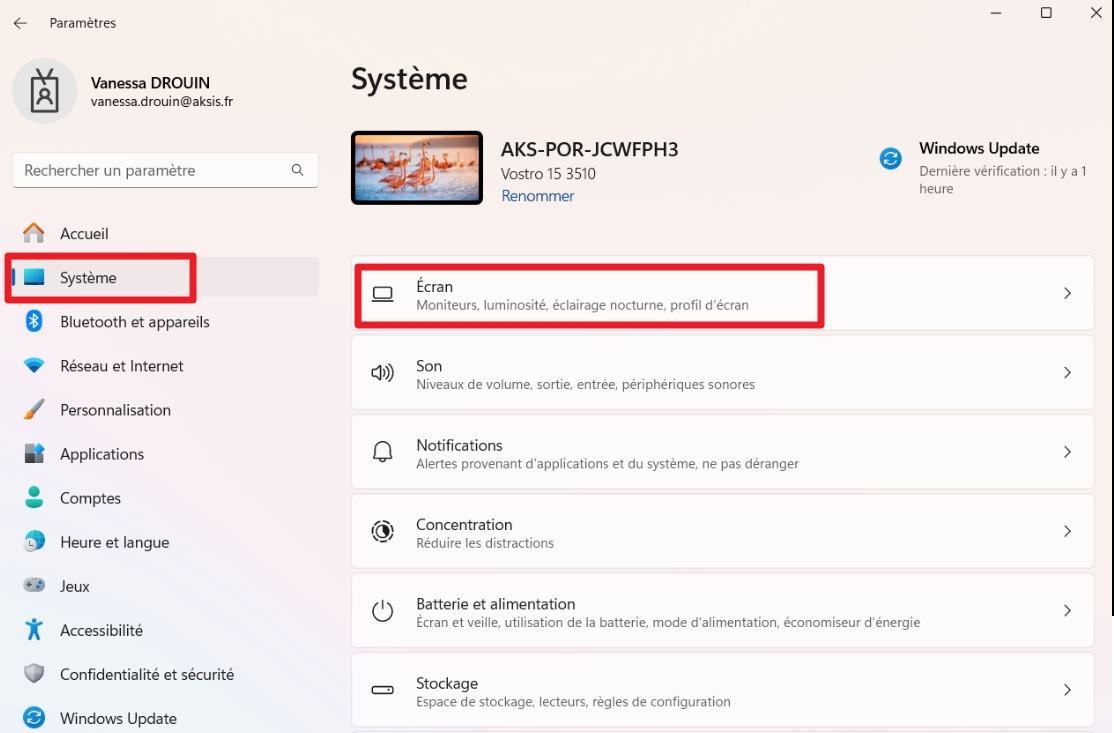This screenshot has width=1114, height=733.
Task: Click 'Réduire les distractions' description
Action: click(485, 543)
